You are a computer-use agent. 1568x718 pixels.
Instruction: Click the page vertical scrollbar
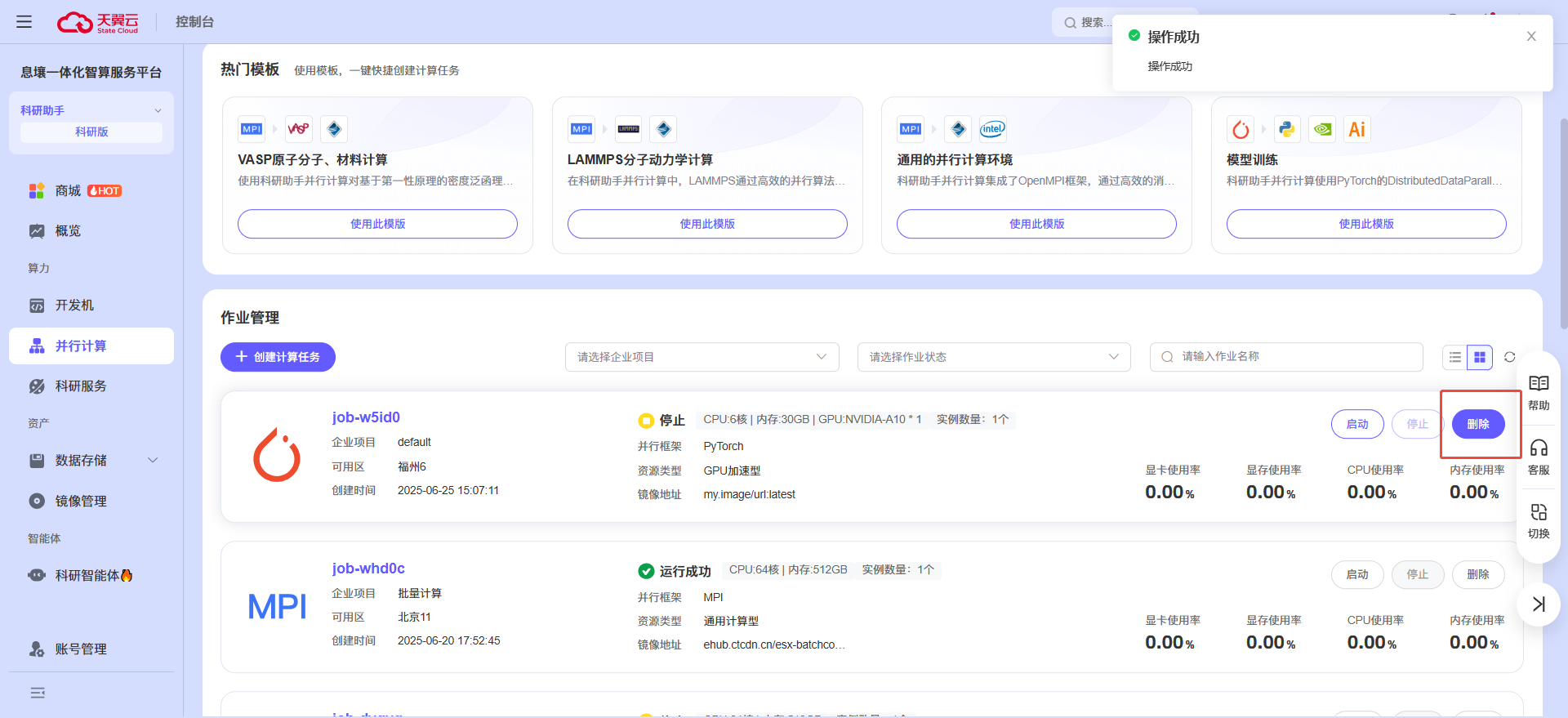pyautogui.click(x=1563, y=223)
